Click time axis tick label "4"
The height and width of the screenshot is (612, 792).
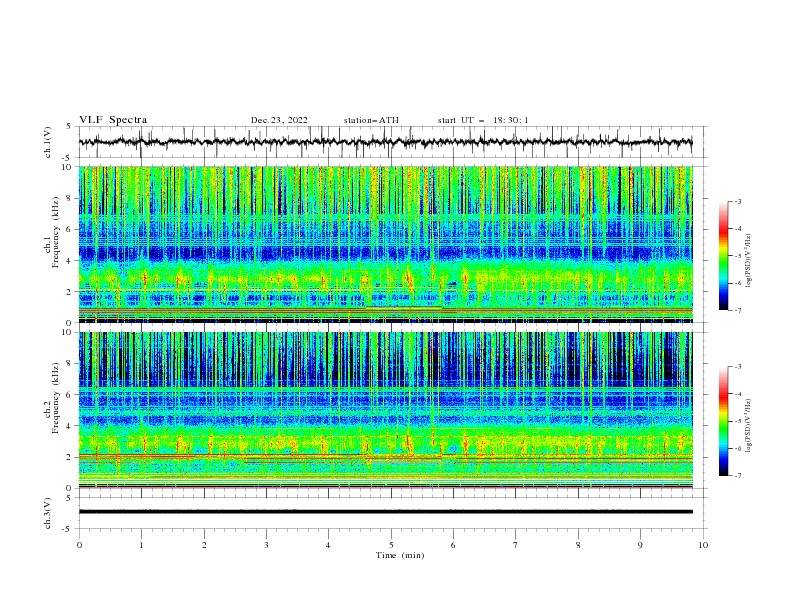point(328,545)
